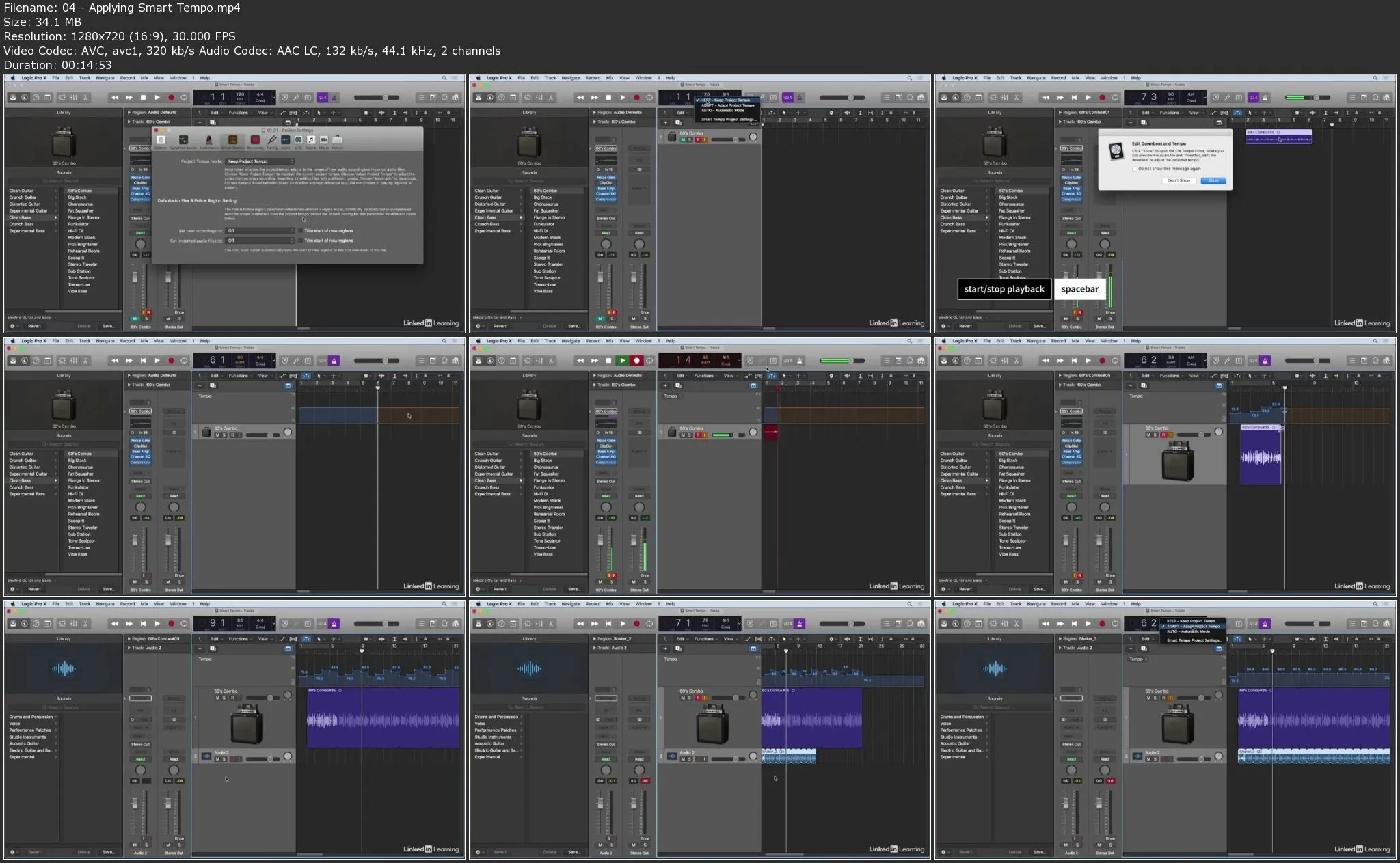This screenshot has height=863, width=1400.
Task: Open Set new recordings to dropdown
Action: 260,230
